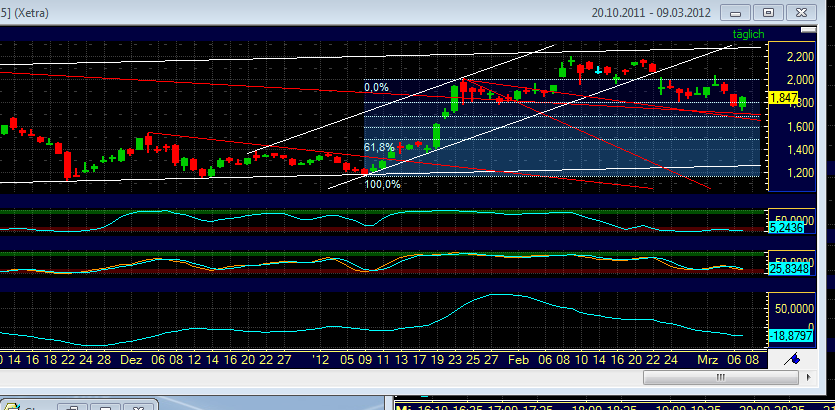This screenshot has width=835, height=410.
Task: Select the 61,8% Fibonacci level label
Action: tap(379, 147)
